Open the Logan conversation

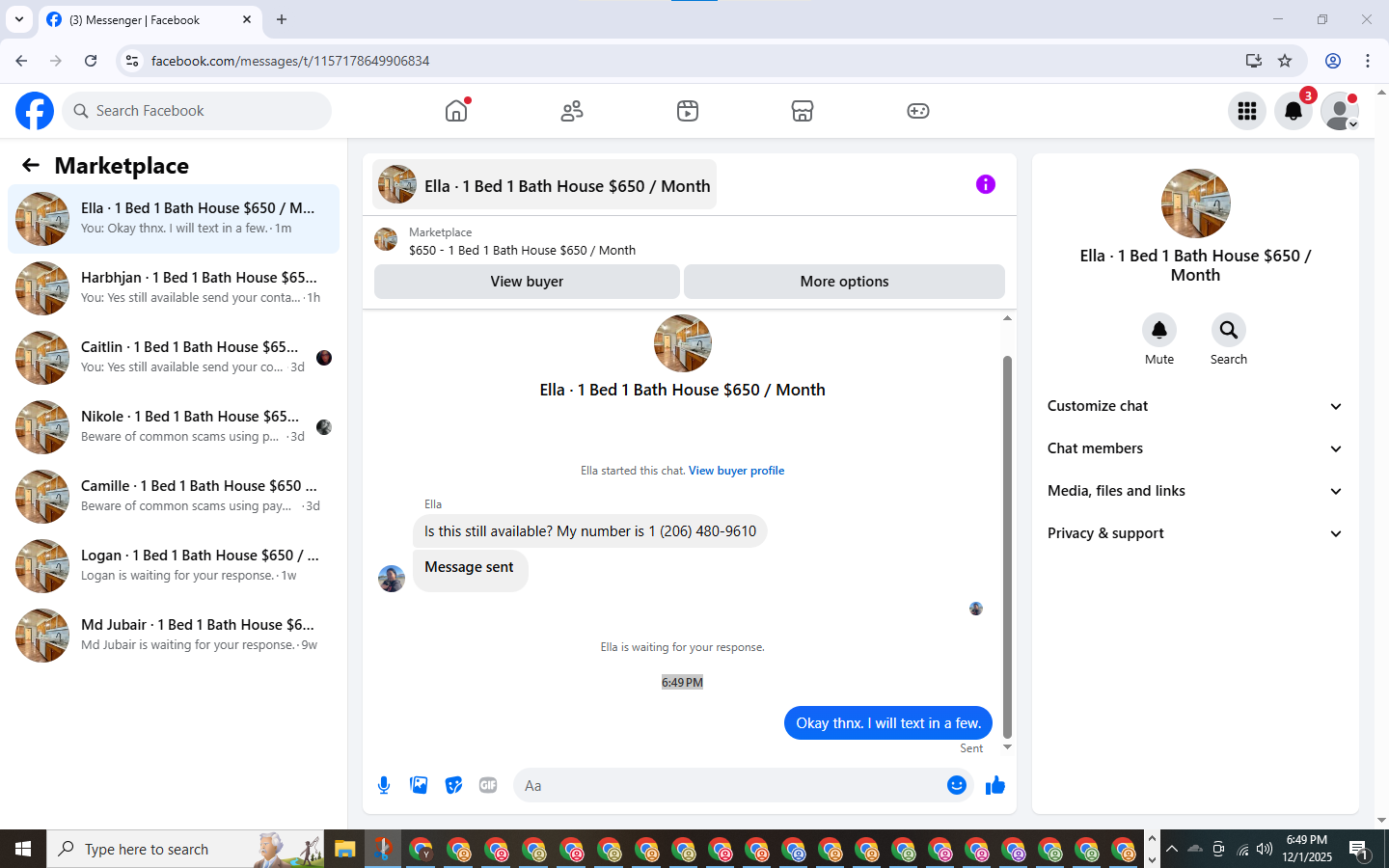click(174, 566)
